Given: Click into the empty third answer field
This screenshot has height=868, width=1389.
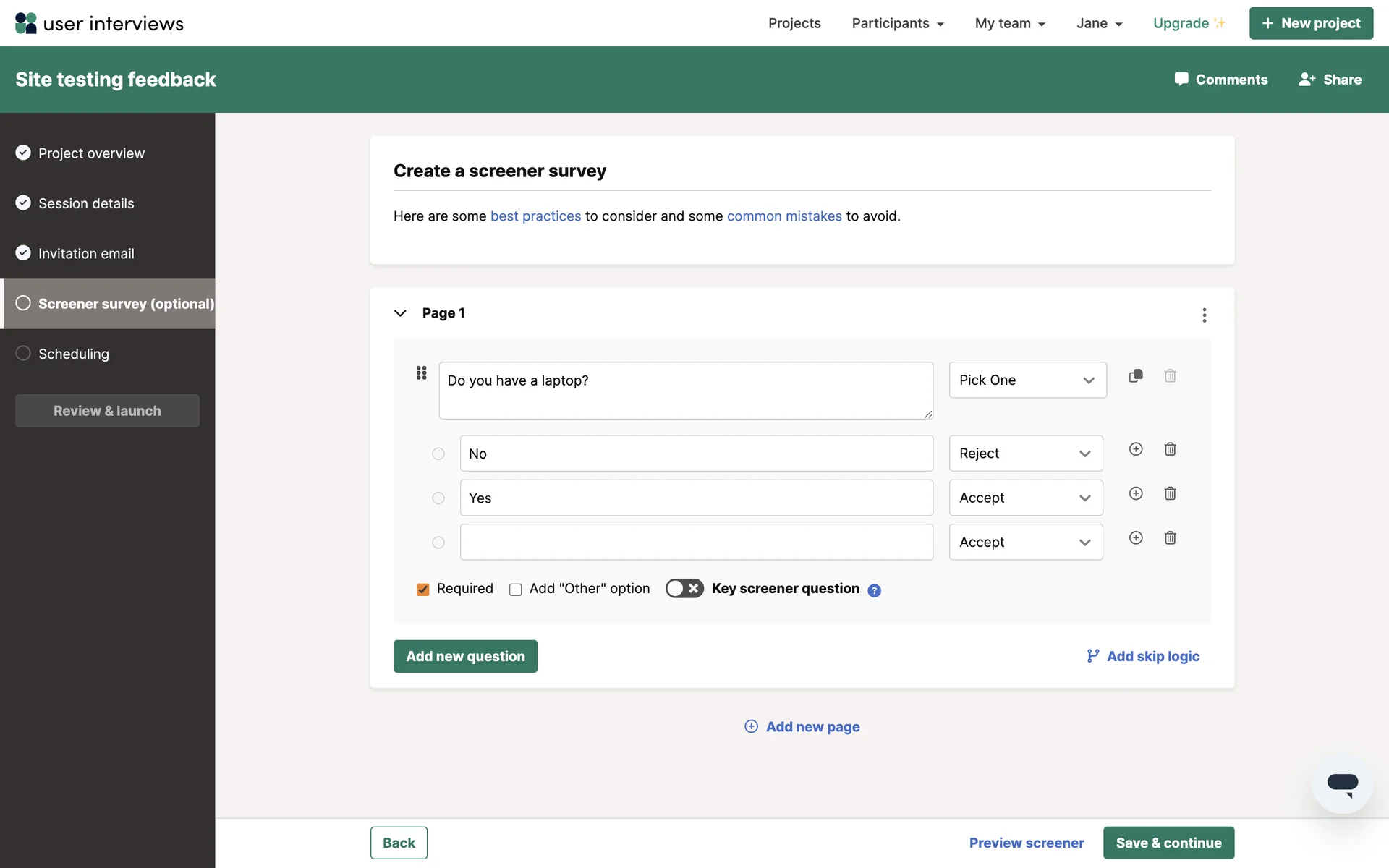Looking at the screenshot, I should click(696, 542).
